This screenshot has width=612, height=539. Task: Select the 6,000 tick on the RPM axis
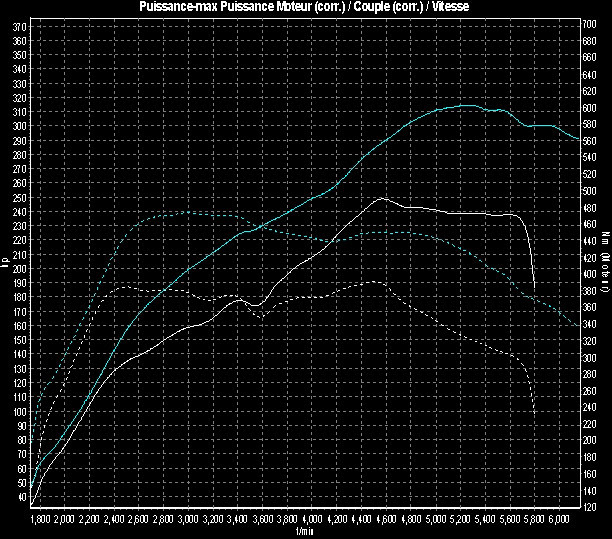[x=559, y=521]
